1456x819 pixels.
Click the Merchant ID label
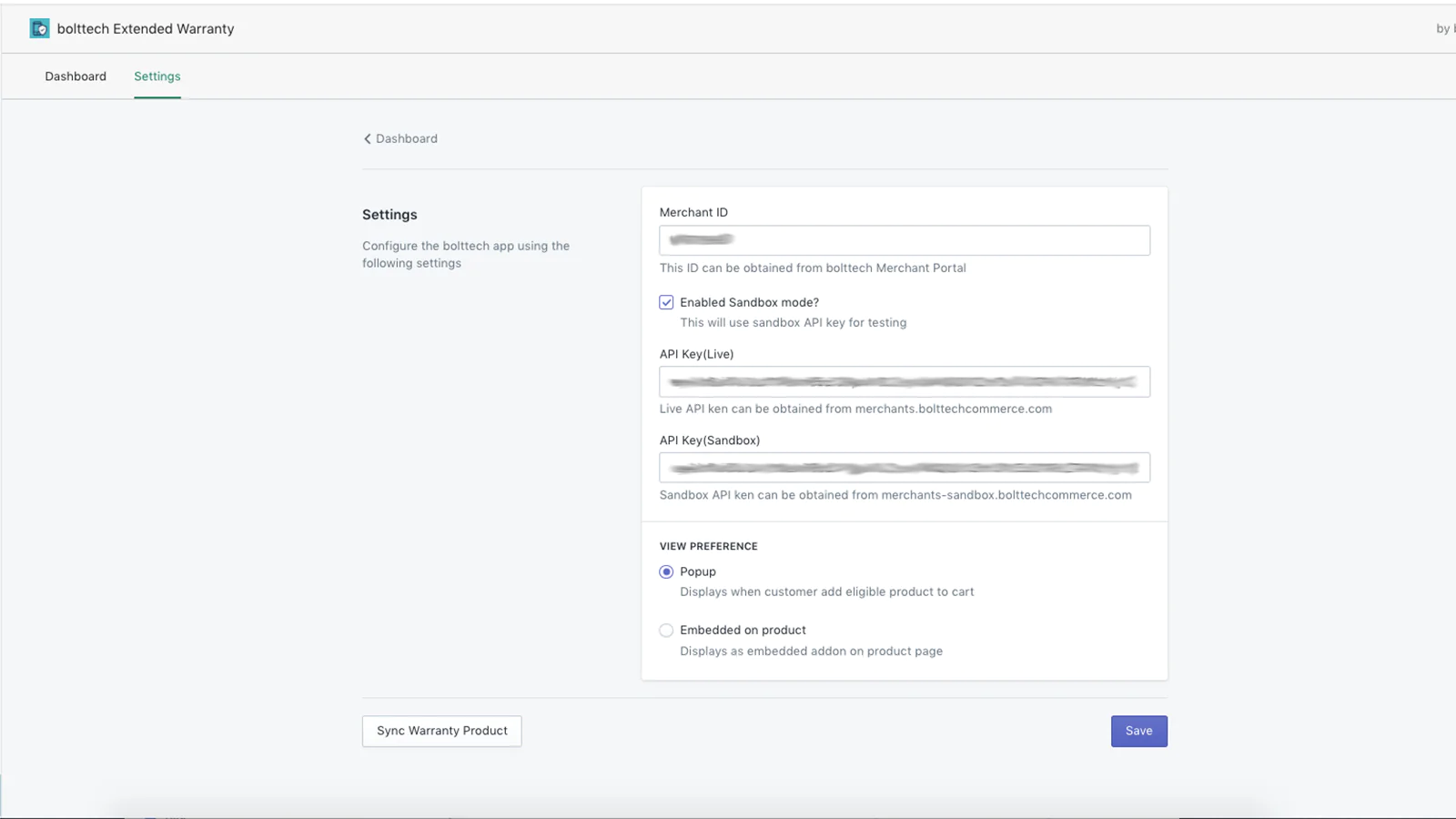point(693,212)
